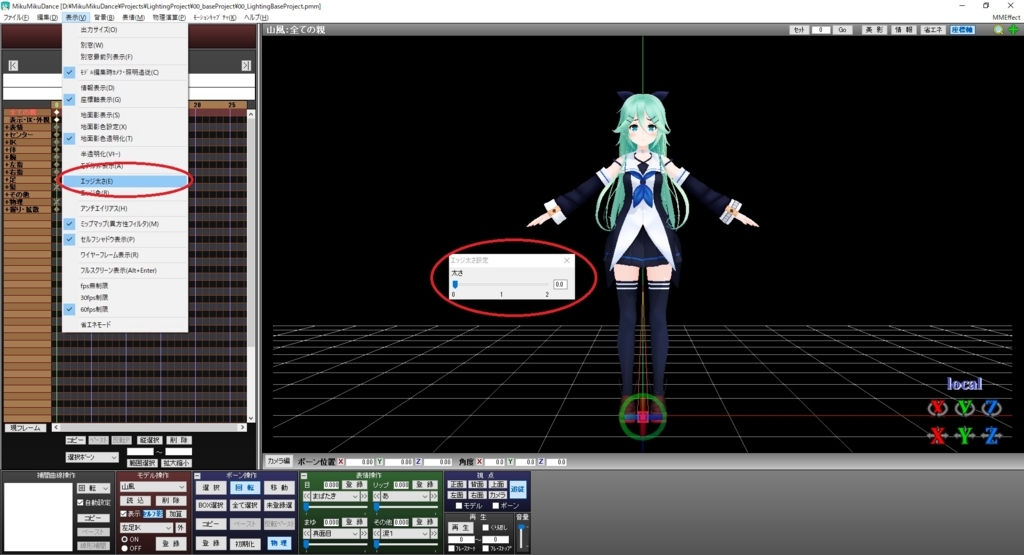The height and width of the screenshot is (555, 1024).
Task: Open the 真面目 brow morph dropdown
Action: pos(335,533)
